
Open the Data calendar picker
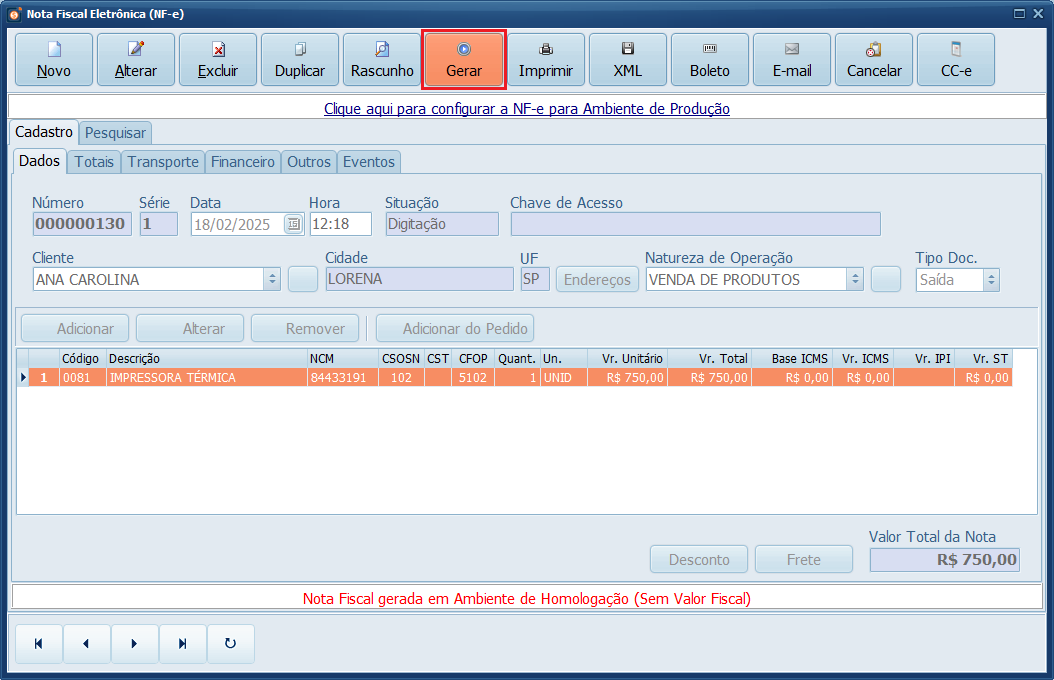(293, 224)
